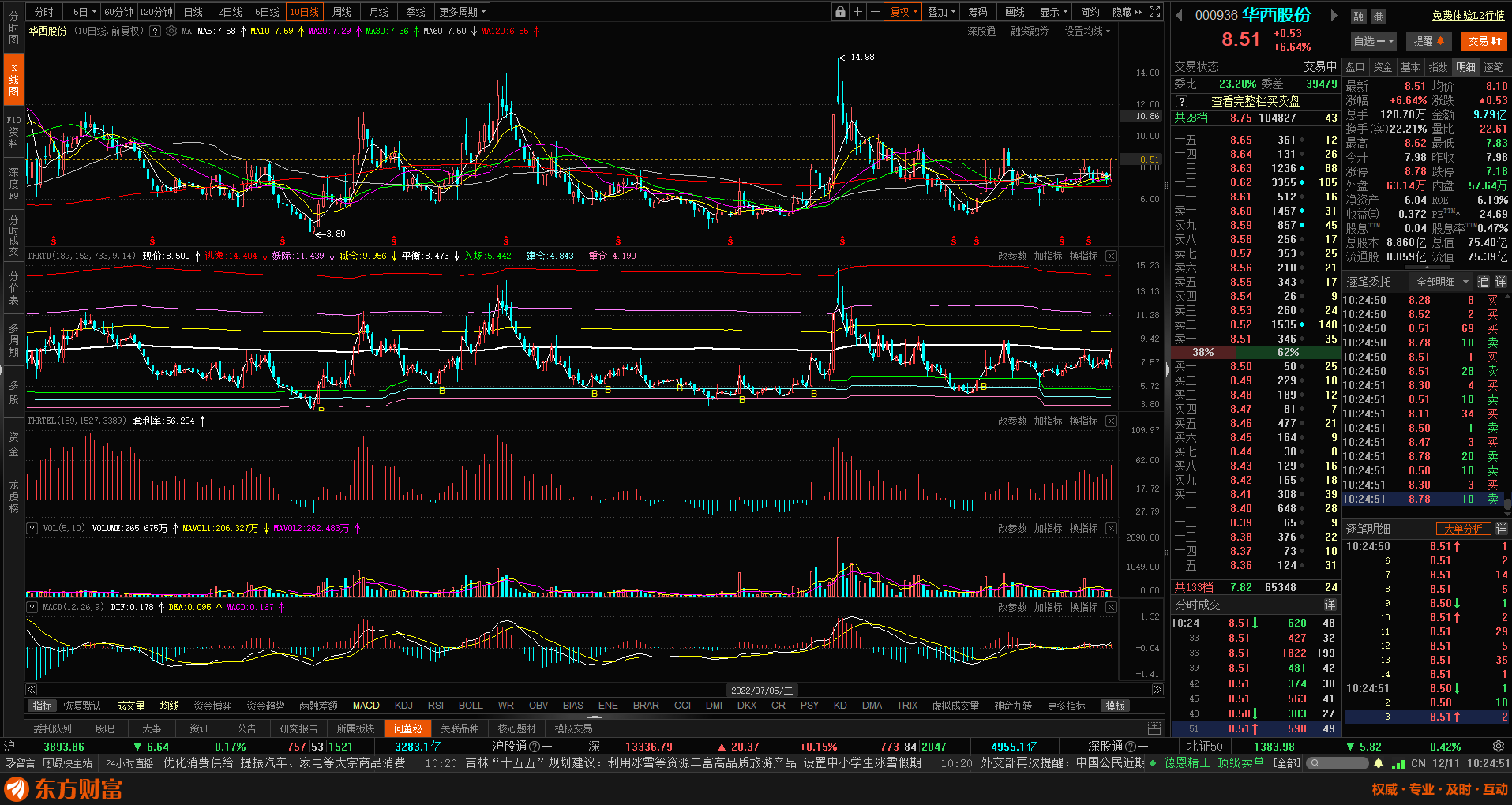Click 大单分析 button

tap(1462, 529)
